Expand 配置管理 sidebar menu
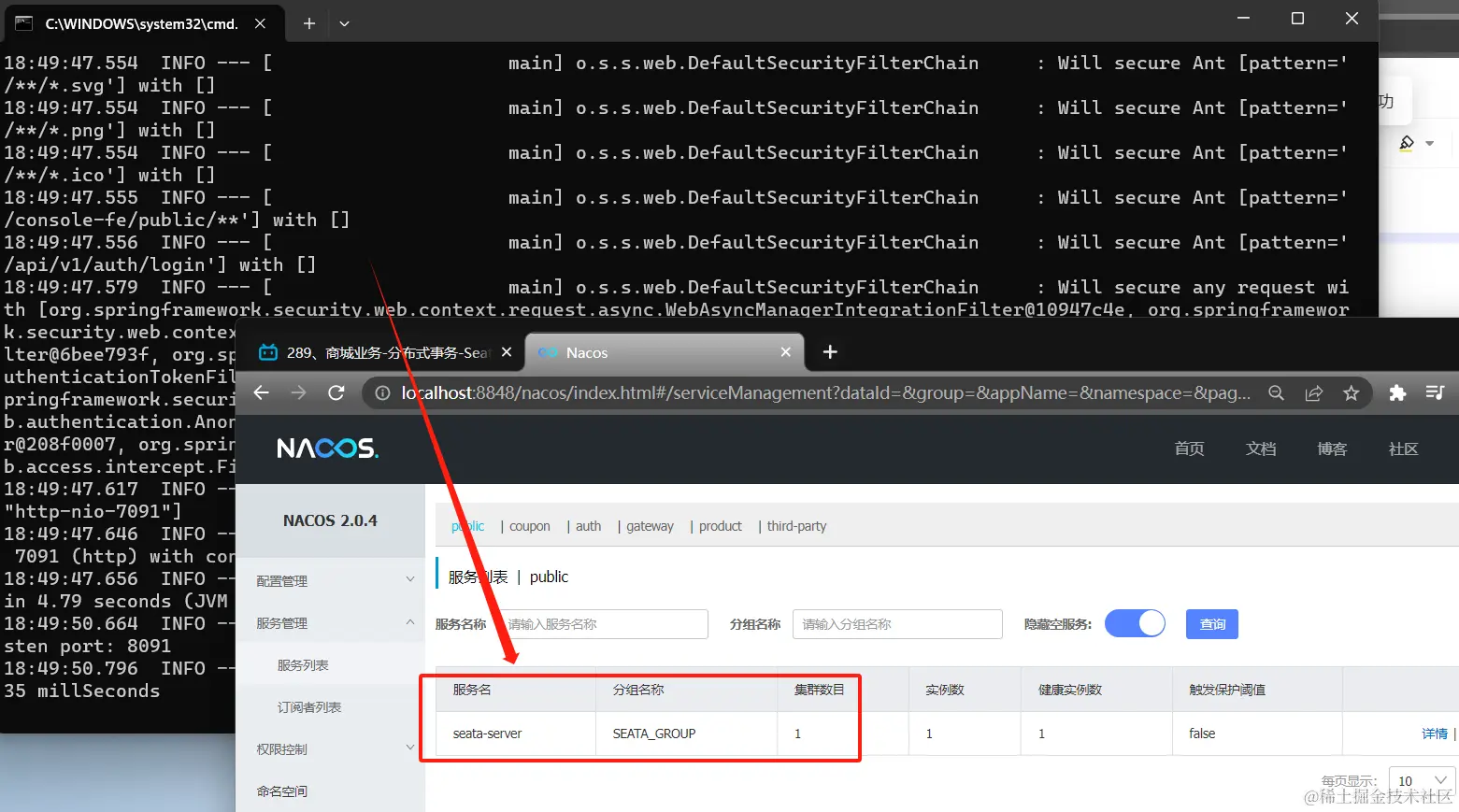The image size is (1459, 812). tap(330, 580)
